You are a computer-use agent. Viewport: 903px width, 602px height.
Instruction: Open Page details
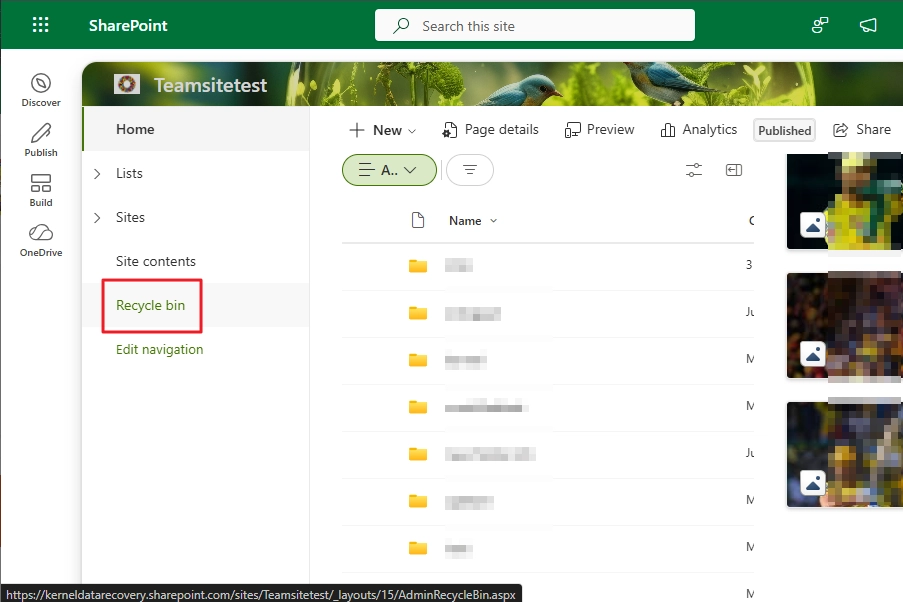[490, 130]
